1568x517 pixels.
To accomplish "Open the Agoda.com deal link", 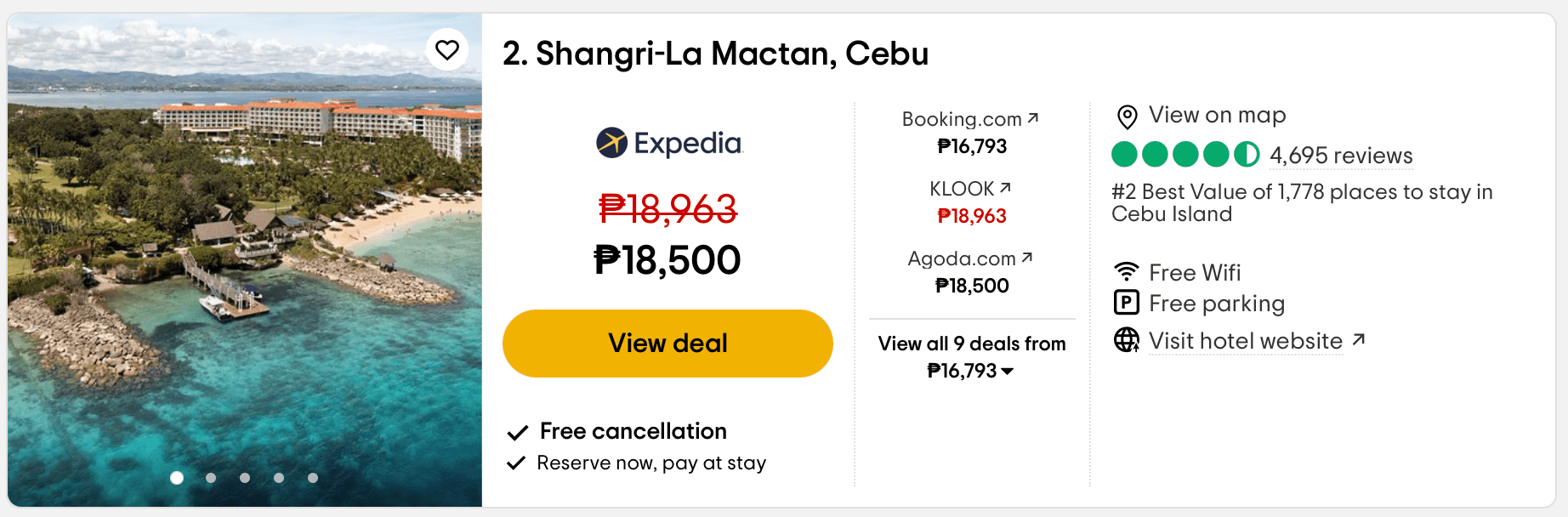I will (962, 259).
